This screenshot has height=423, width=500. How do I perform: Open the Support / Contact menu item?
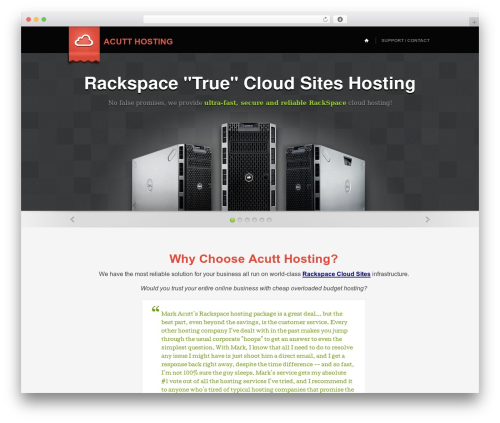coord(405,41)
